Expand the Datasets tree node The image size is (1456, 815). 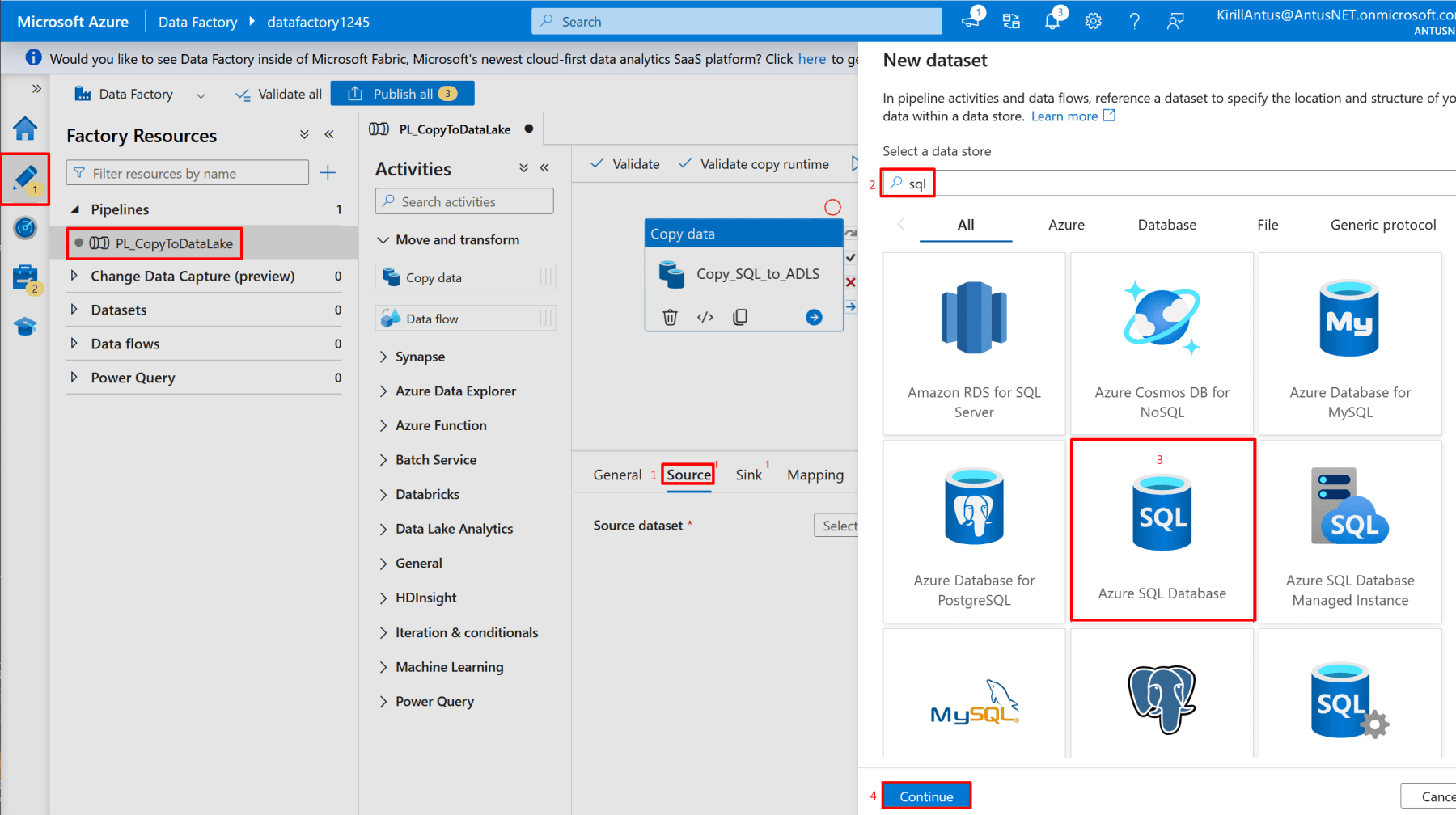(x=74, y=310)
